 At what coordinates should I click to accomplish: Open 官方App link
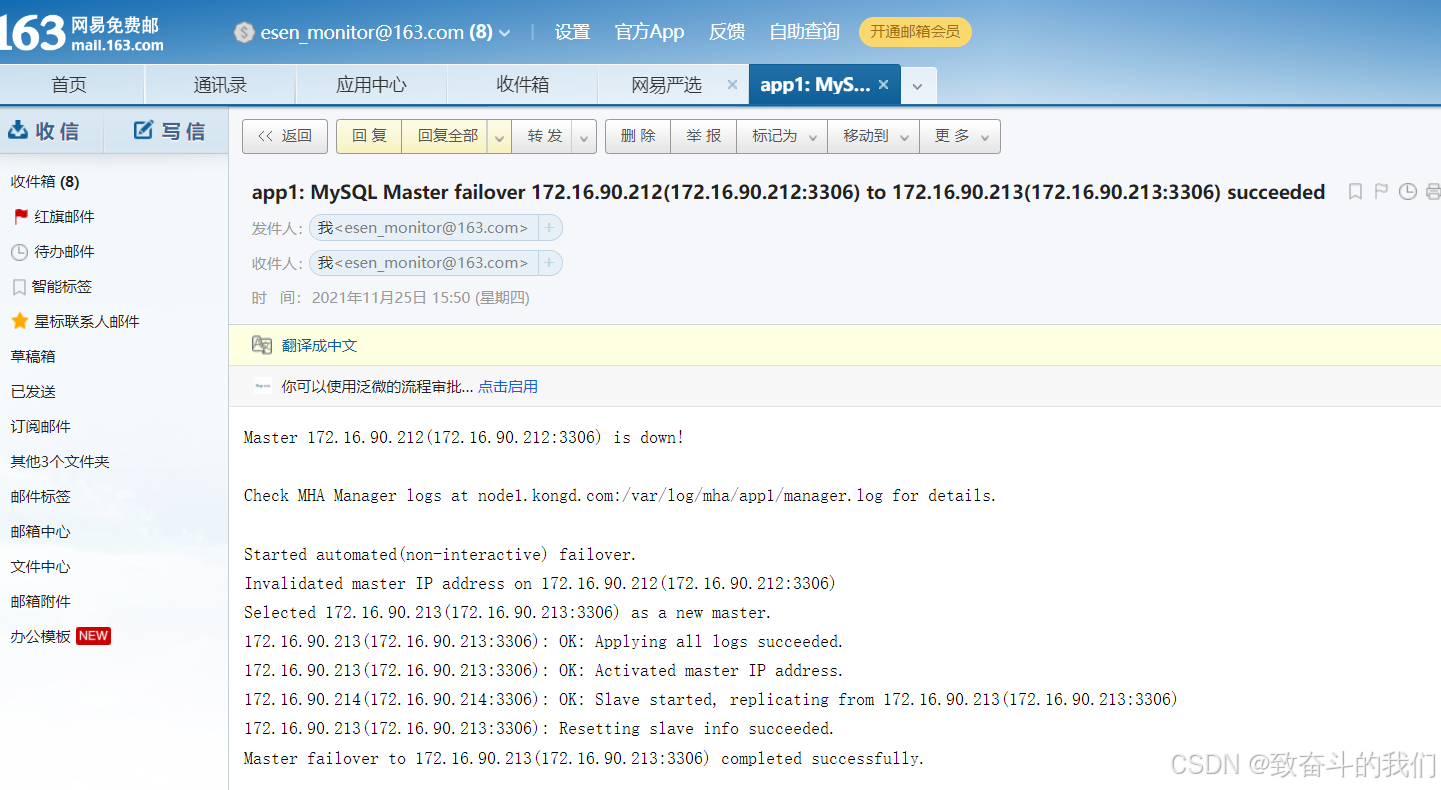649,32
